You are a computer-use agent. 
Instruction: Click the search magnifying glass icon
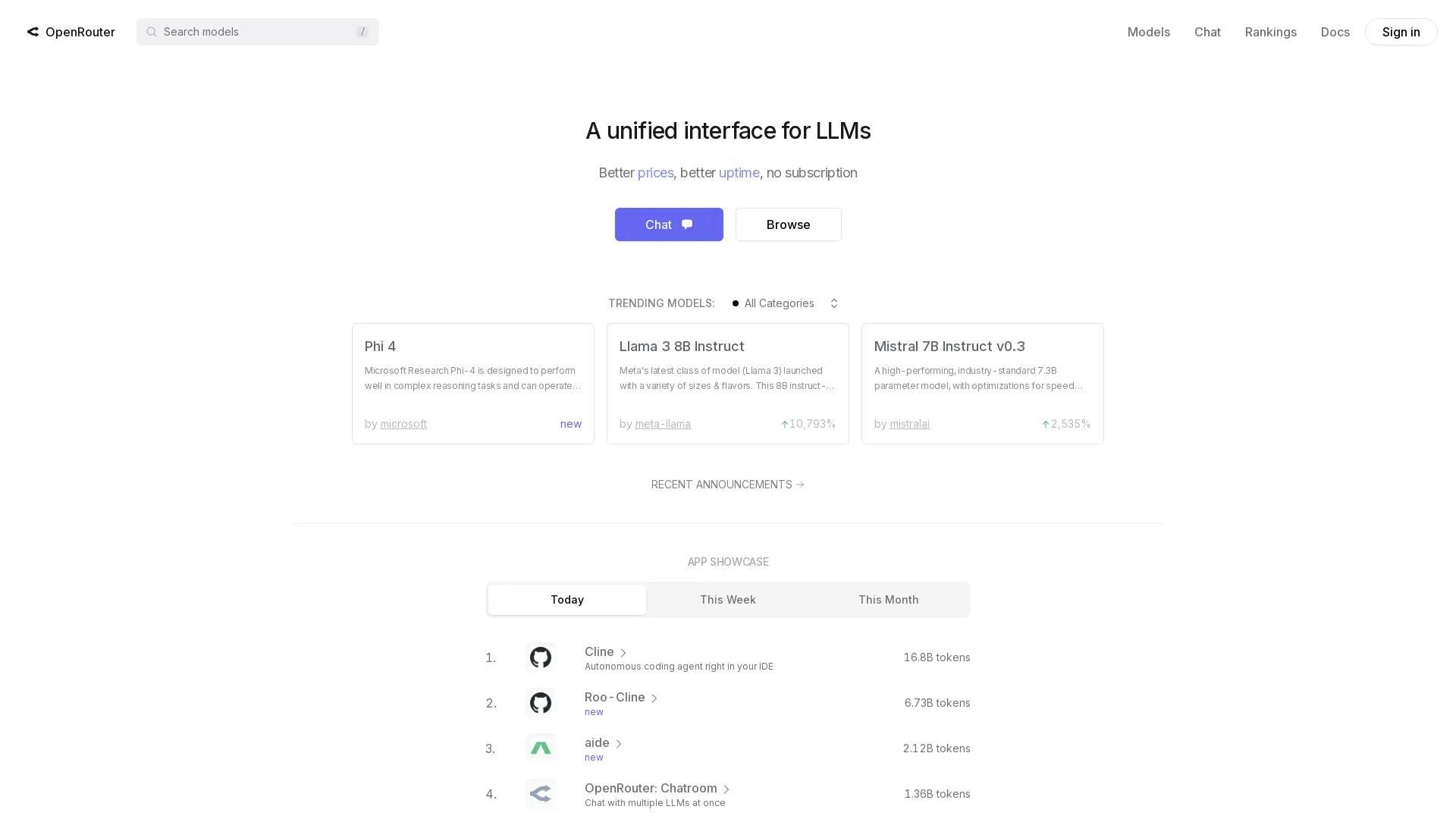[x=152, y=32]
